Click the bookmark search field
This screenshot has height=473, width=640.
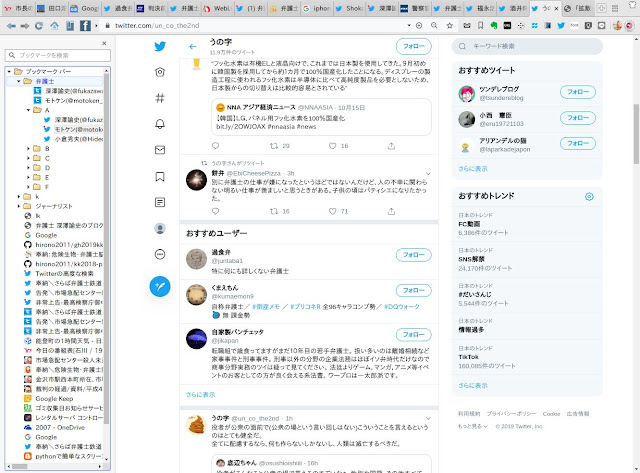pyautogui.click(x=58, y=55)
